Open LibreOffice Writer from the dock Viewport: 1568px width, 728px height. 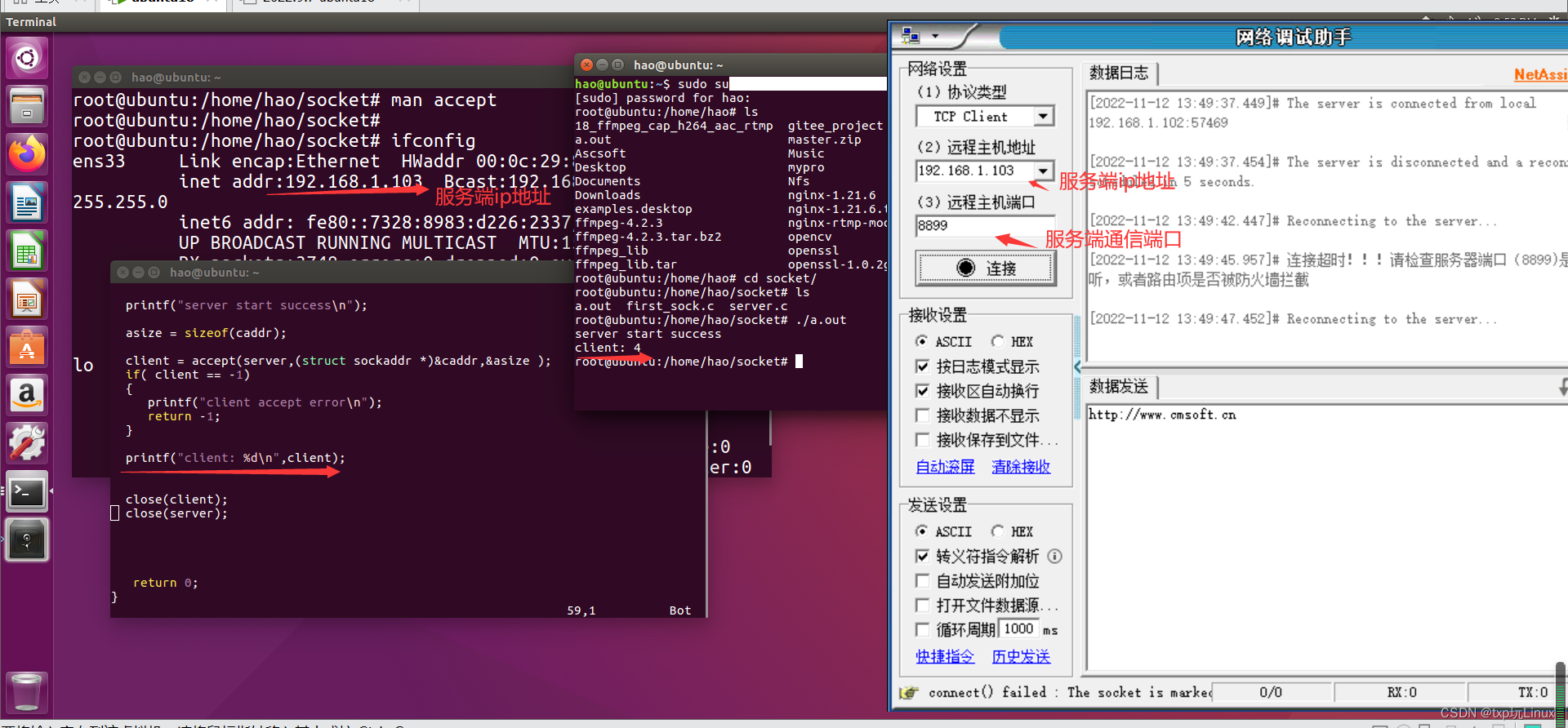(27, 202)
